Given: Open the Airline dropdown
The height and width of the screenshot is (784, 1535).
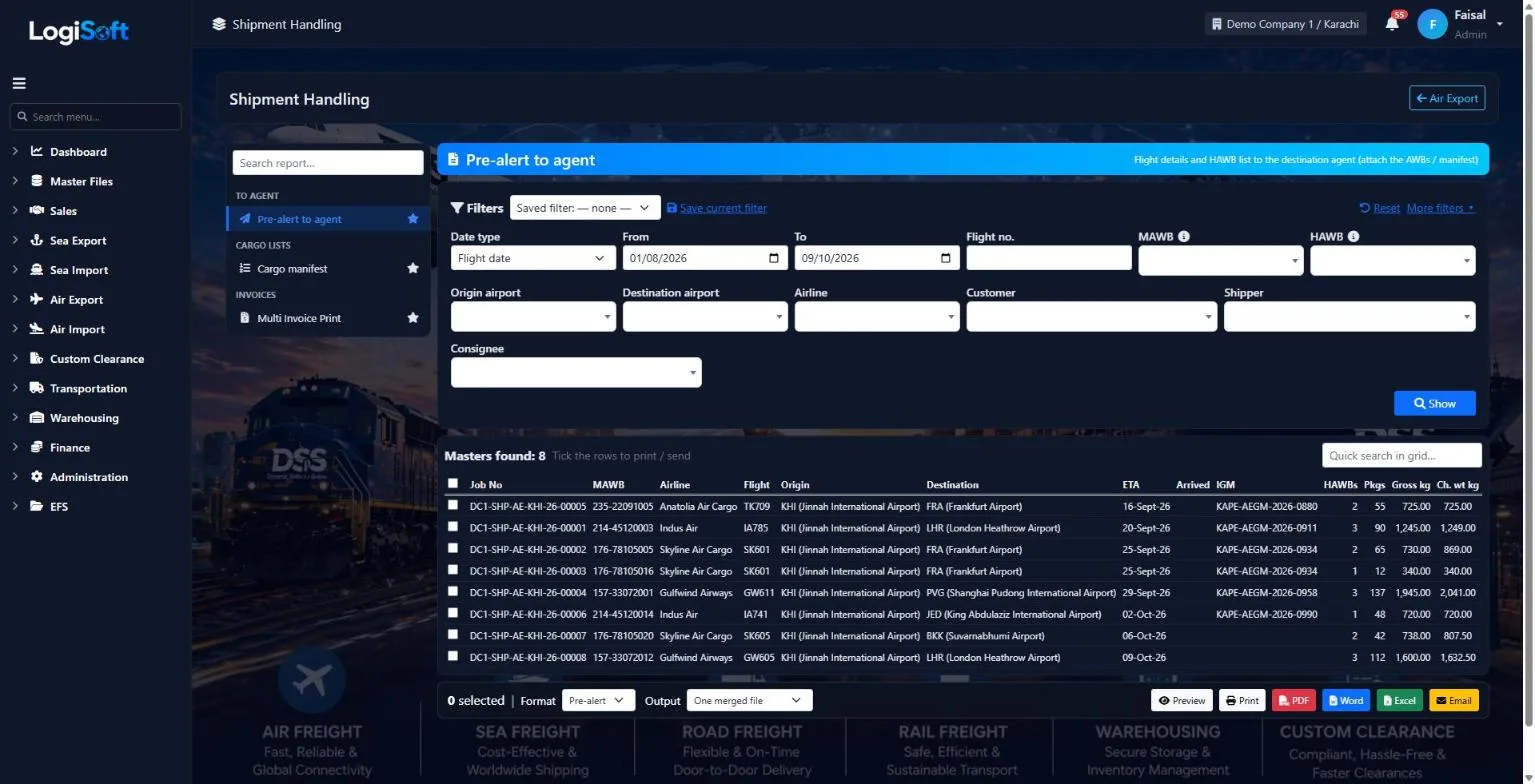Looking at the screenshot, I should pyautogui.click(x=877, y=317).
